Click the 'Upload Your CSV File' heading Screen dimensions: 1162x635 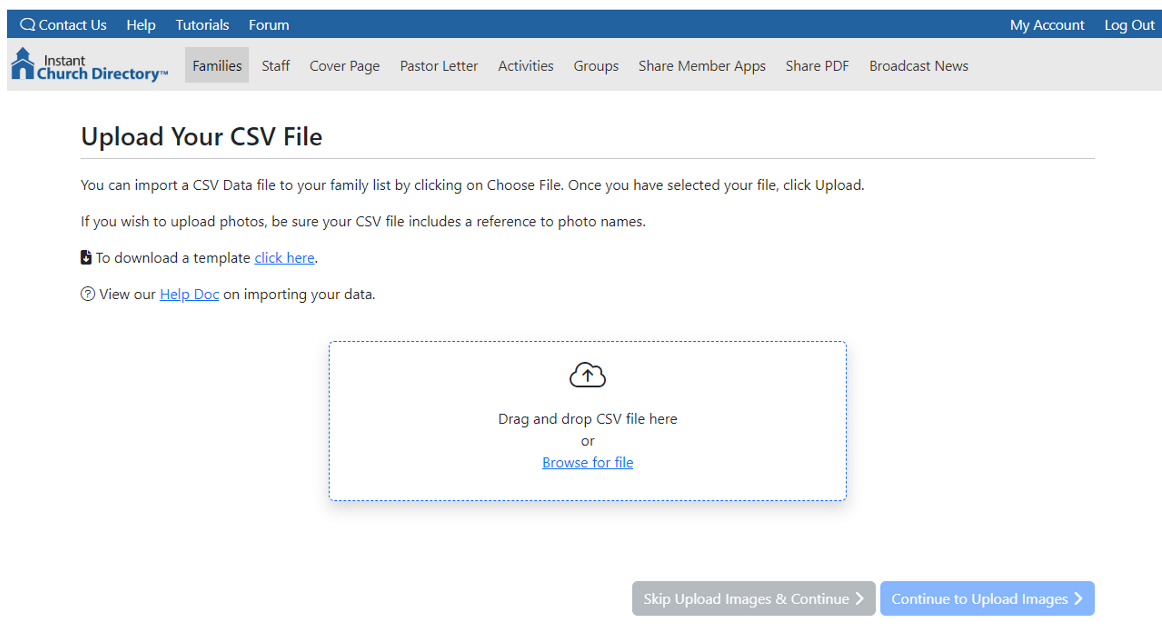(202, 136)
